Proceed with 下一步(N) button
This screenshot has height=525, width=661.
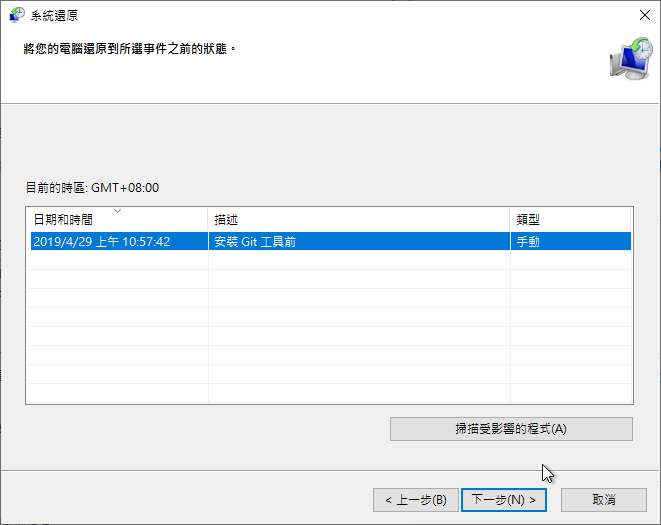[x=506, y=499]
